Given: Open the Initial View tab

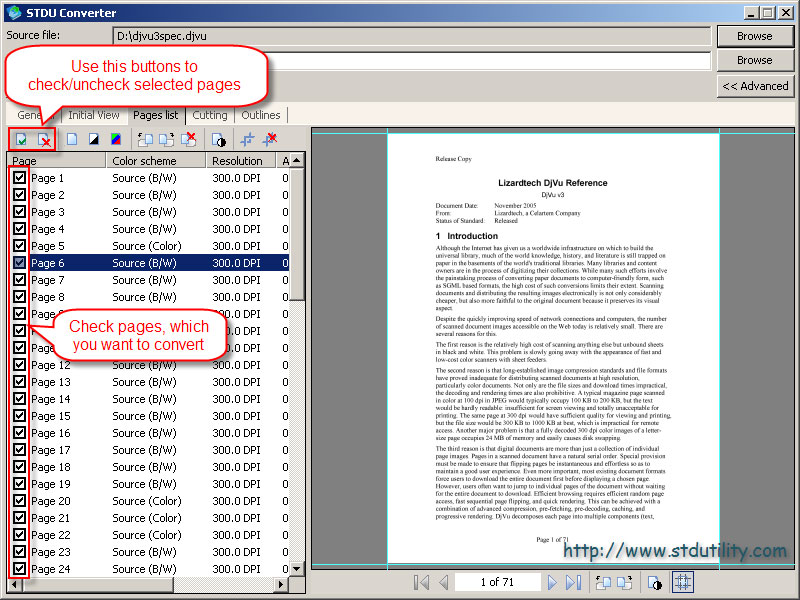Looking at the screenshot, I should click(94, 115).
